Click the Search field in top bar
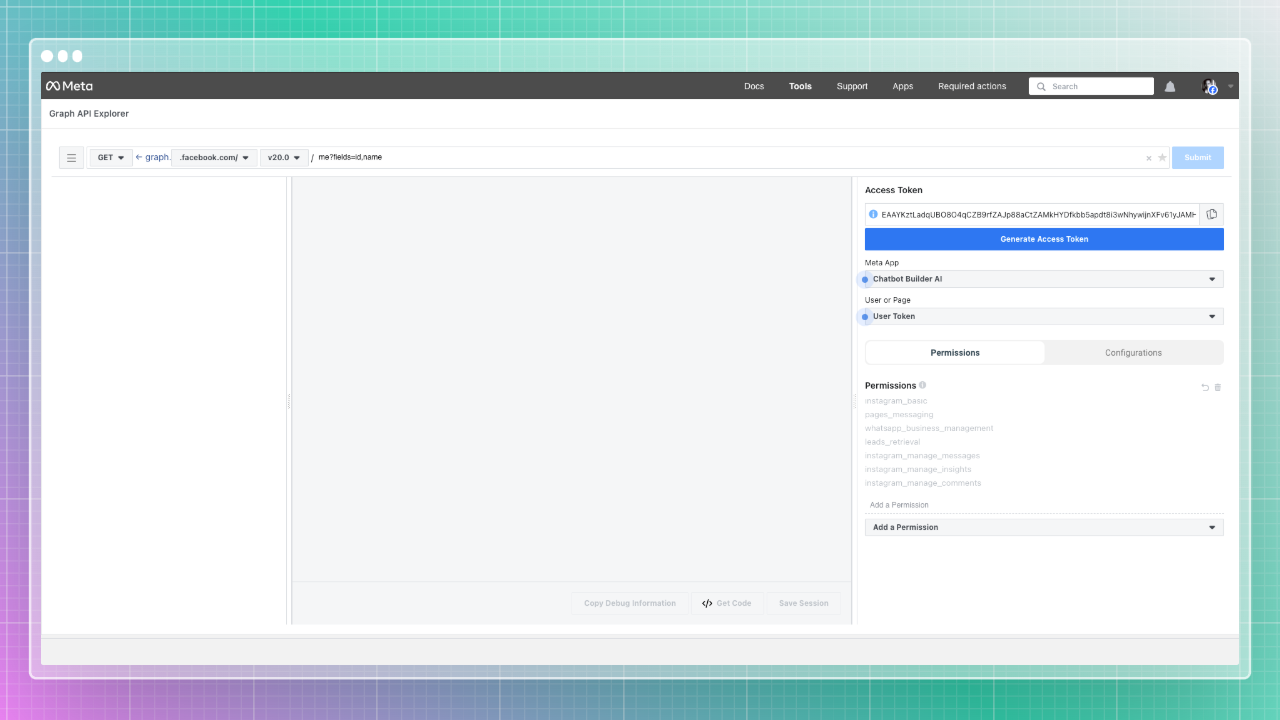 tap(1091, 86)
